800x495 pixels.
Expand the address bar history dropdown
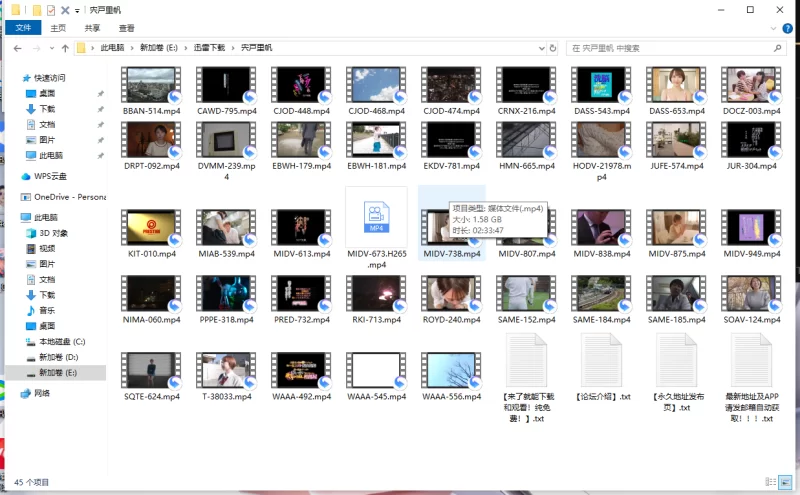point(540,48)
